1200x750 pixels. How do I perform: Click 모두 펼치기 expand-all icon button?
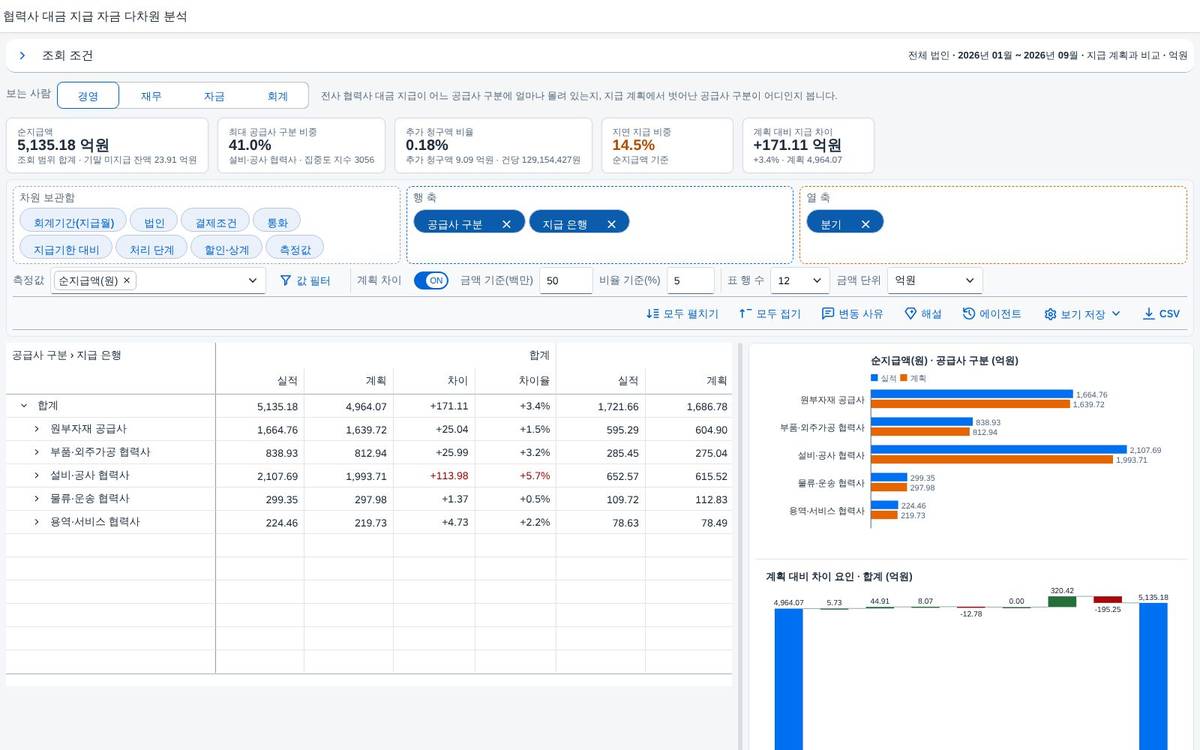(x=683, y=314)
